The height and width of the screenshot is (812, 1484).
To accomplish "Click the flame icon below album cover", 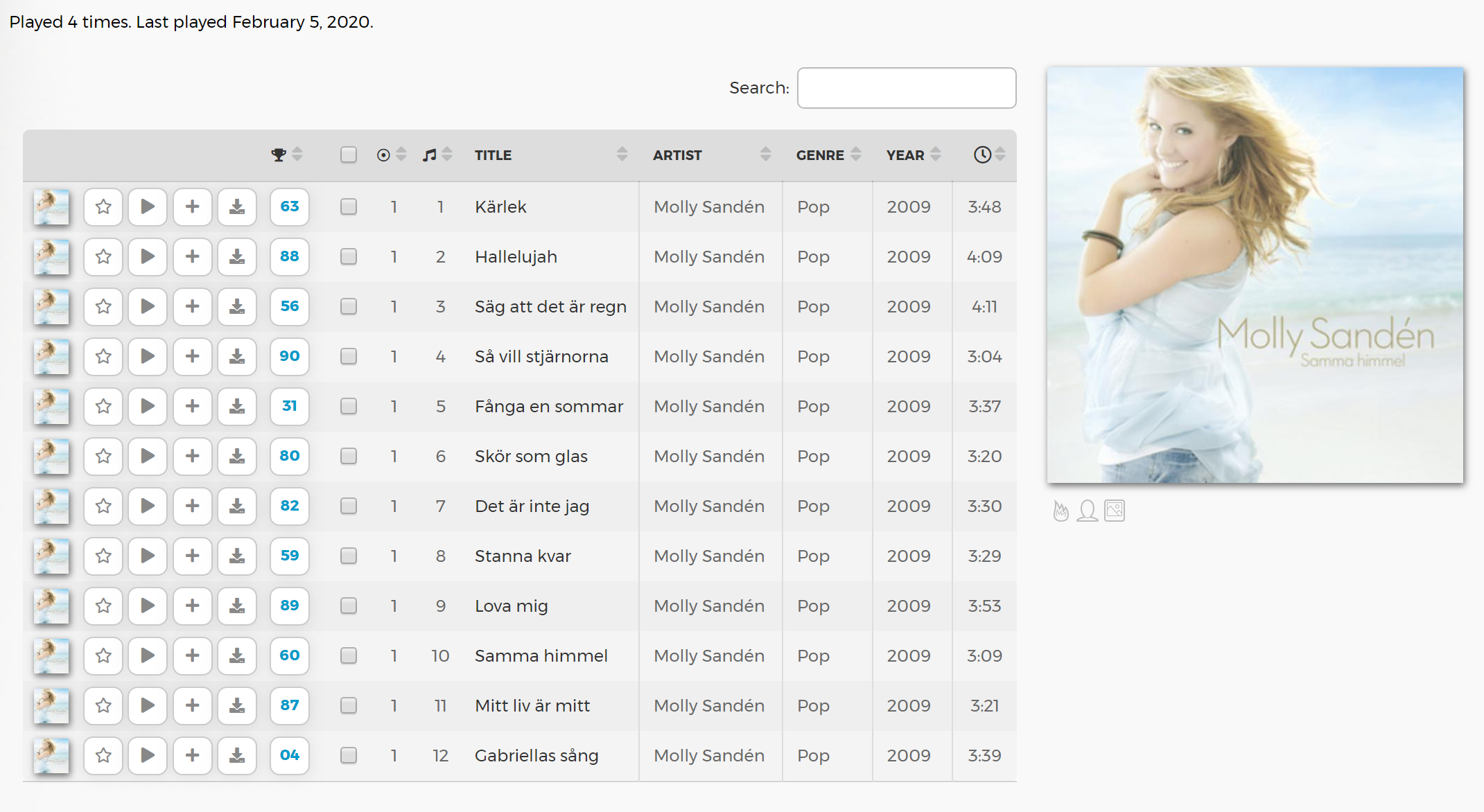I will [x=1060, y=511].
